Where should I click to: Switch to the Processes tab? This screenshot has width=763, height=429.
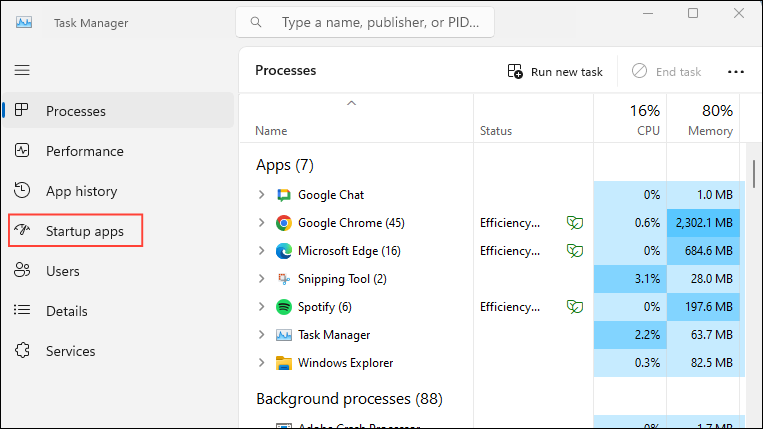click(x=118, y=110)
